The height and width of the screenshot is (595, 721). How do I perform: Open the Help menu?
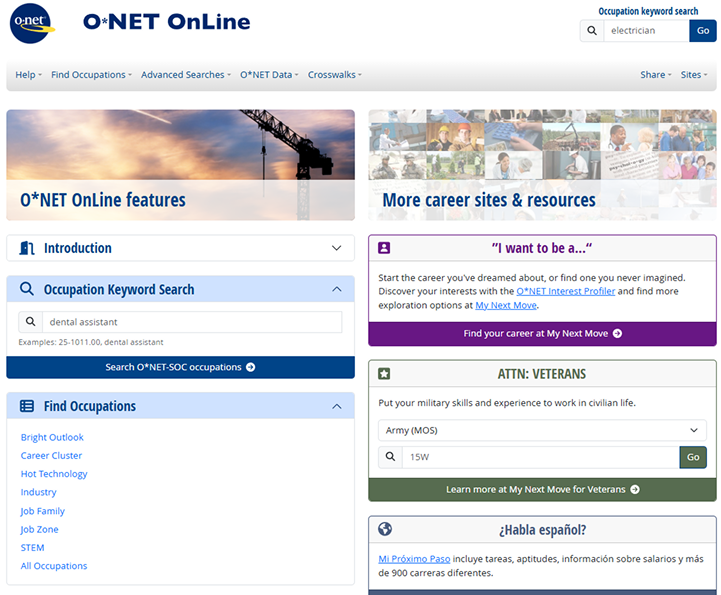28,74
